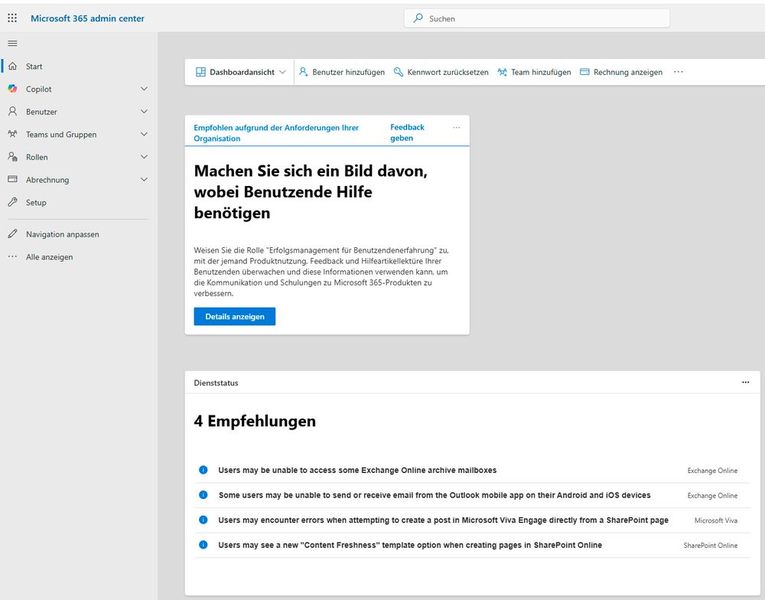Click Microsoft 365 admin center title link
This screenshot has height=600, width=765.
coord(87,18)
